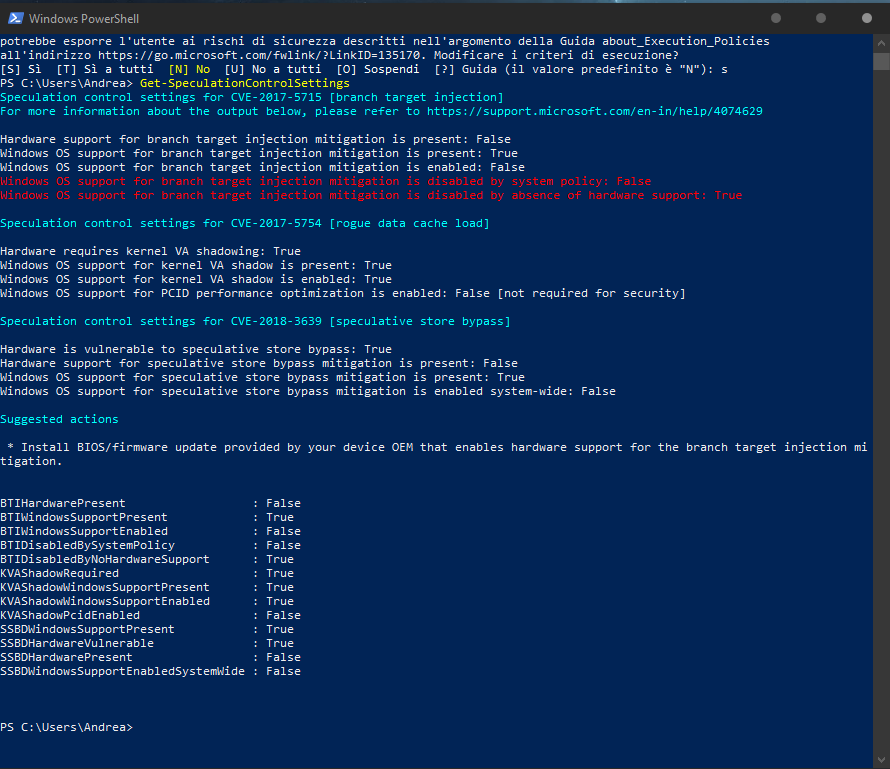Click the leftmost round window control button
Screen dimensions: 890x769
pyautogui.click(x=776, y=18)
